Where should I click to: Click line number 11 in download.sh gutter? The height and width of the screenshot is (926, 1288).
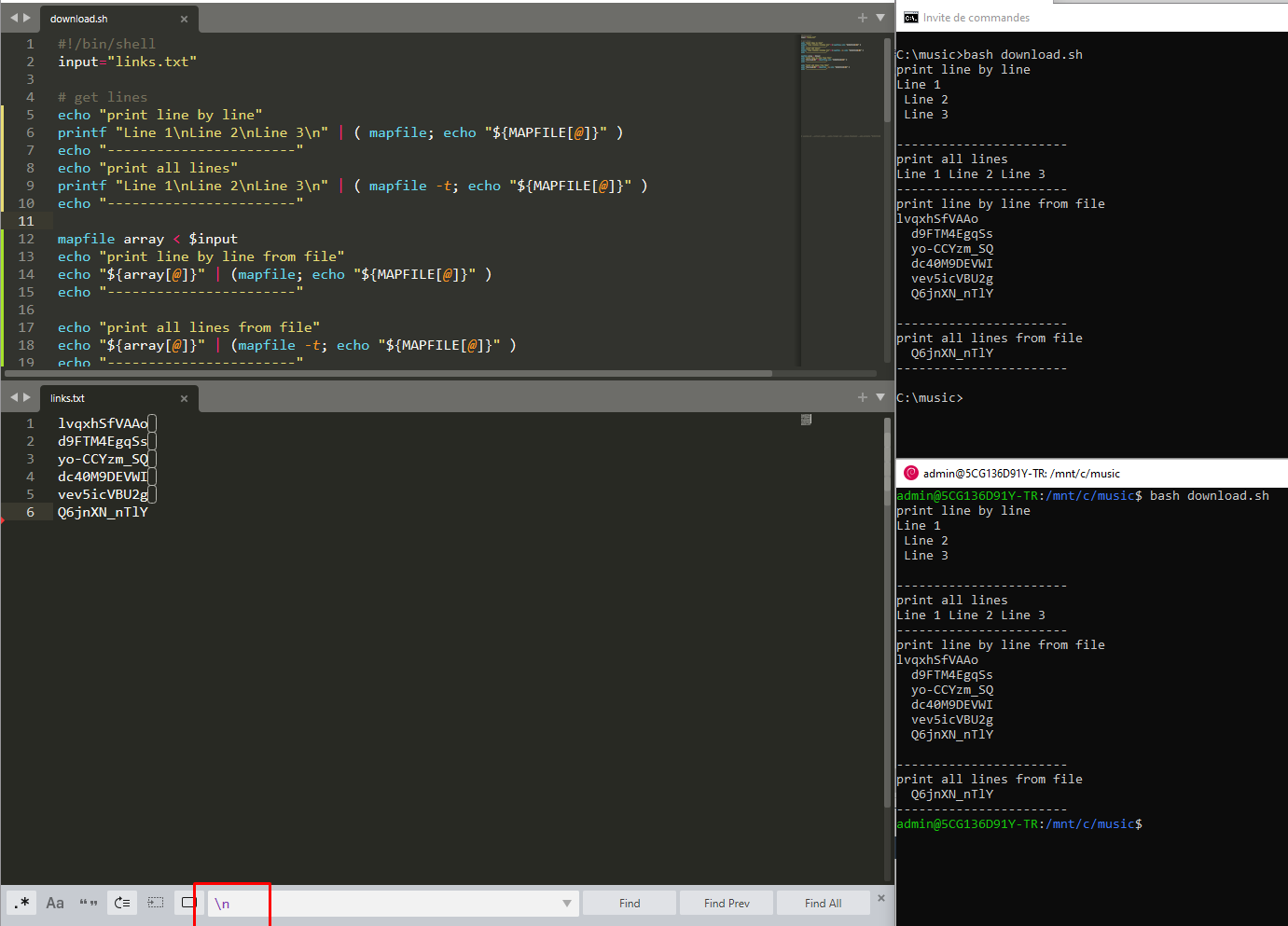click(26, 221)
